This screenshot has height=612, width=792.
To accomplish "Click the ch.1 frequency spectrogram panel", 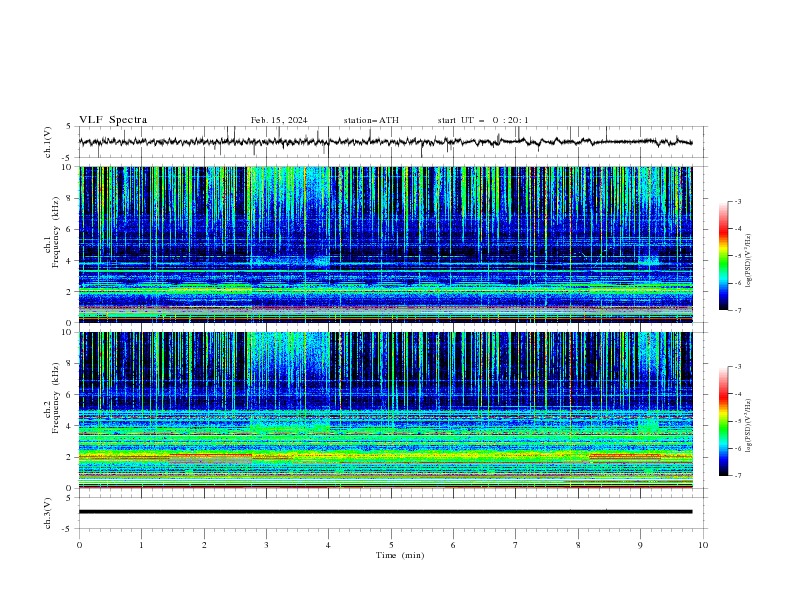I will [x=386, y=244].
